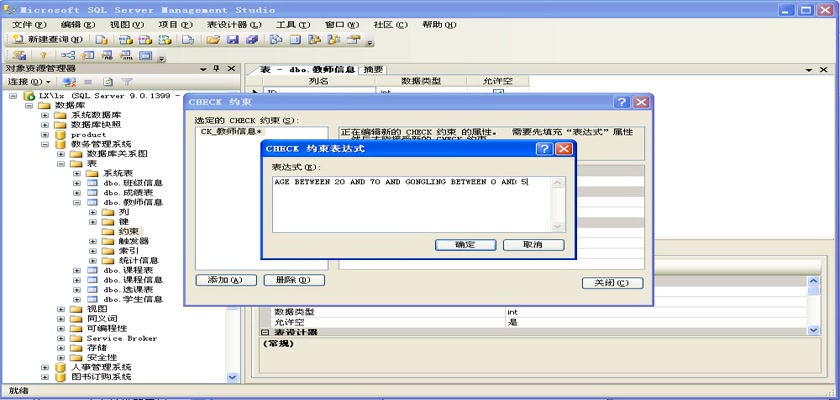Screen dimensions: 840x400
Task: Expand the product database node
Action: 45,134
